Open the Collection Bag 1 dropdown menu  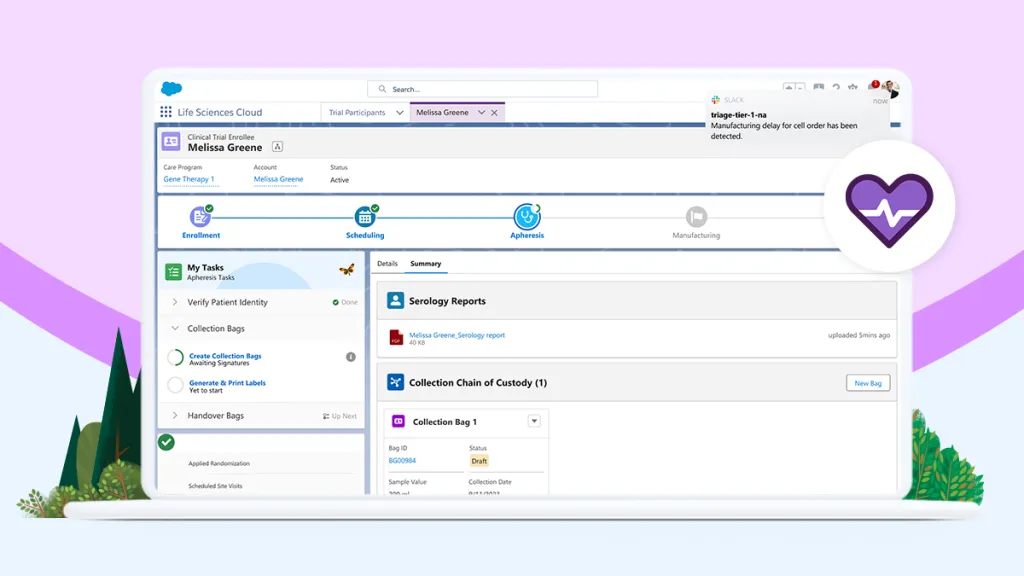[534, 421]
